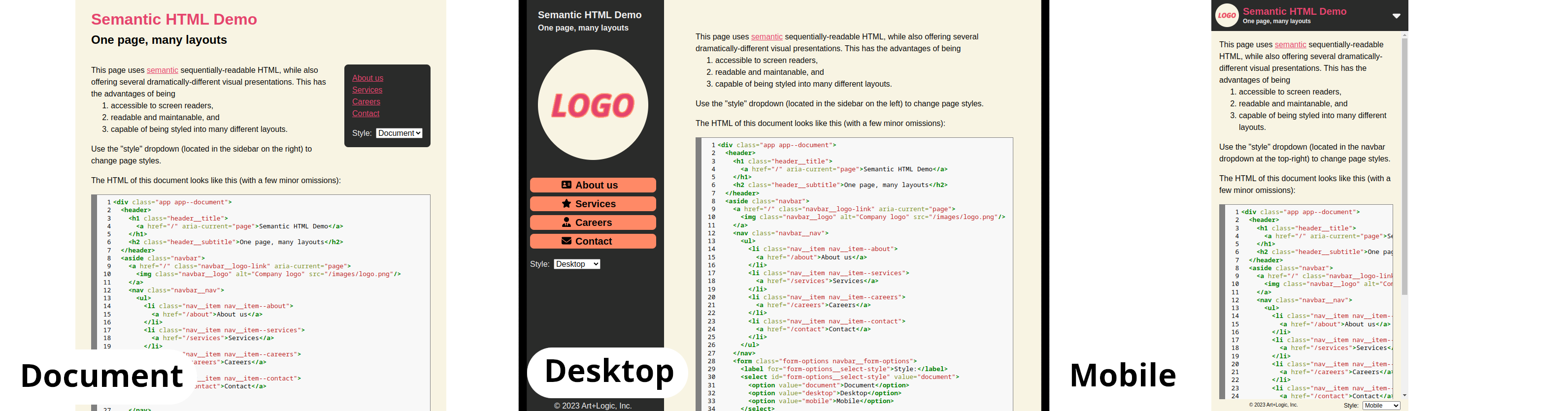Click Document code line 18 Services anchor

coord(212,338)
